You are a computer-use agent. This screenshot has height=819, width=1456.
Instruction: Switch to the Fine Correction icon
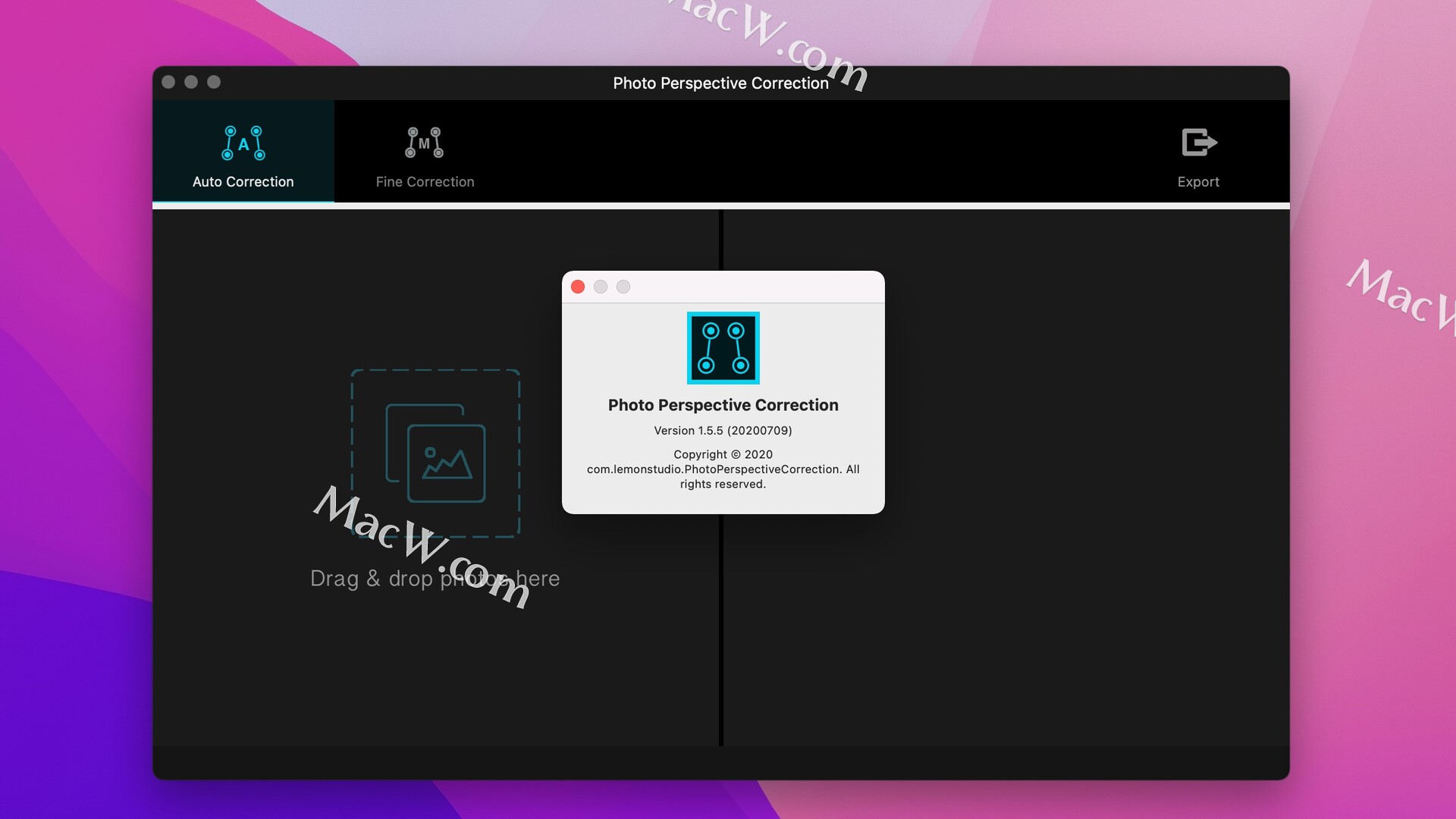click(425, 143)
